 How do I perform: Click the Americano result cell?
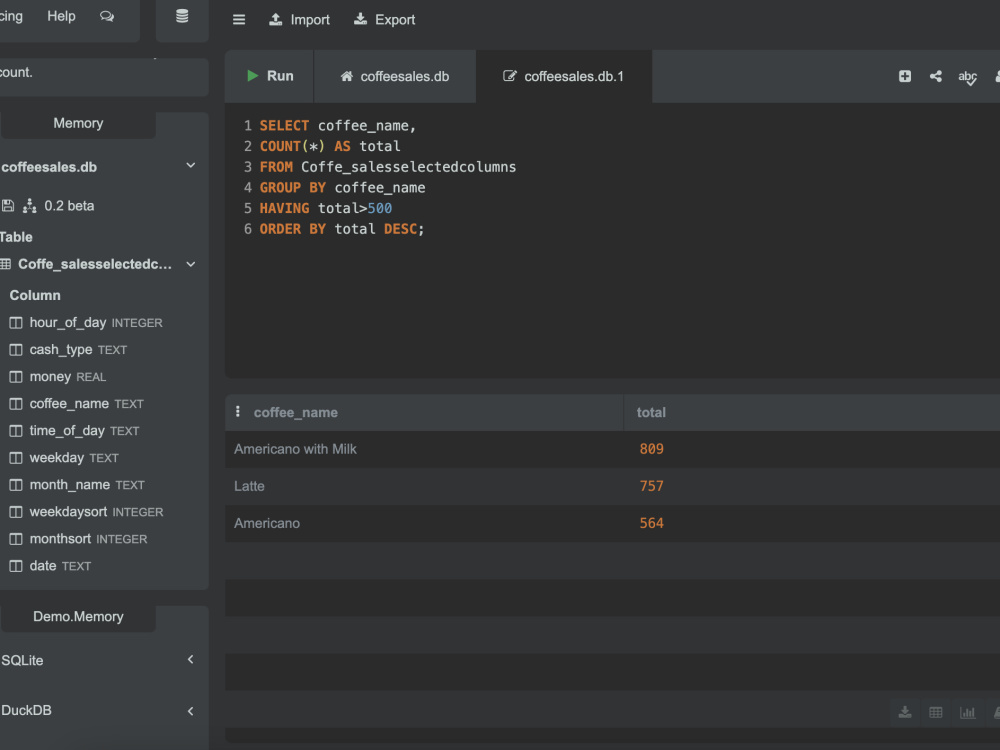coord(267,523)
